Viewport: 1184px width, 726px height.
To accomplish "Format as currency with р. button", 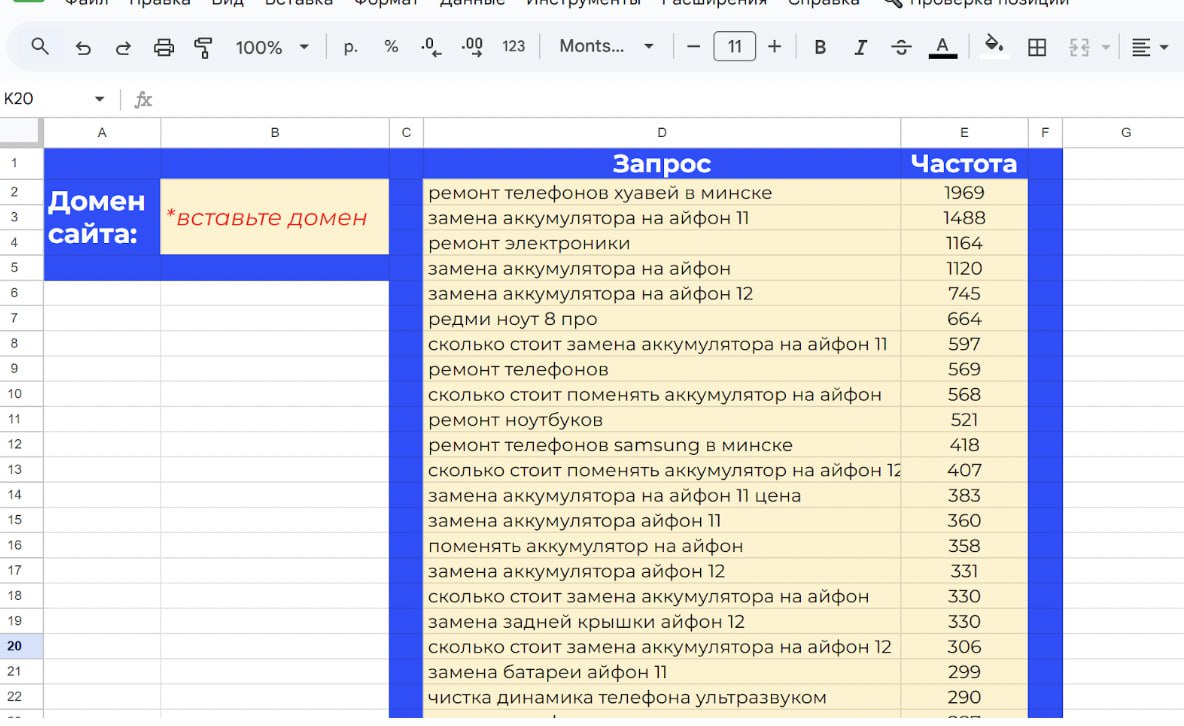I will click(x=350, y=47).
